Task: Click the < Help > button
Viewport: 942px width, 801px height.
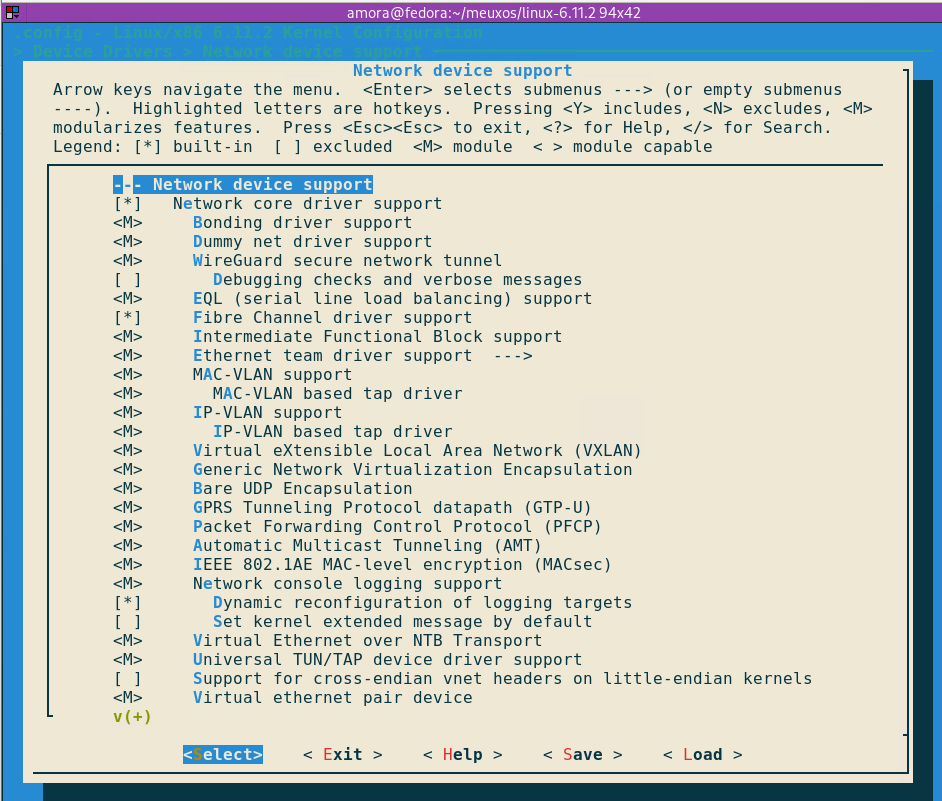Action: coord(463,755)
